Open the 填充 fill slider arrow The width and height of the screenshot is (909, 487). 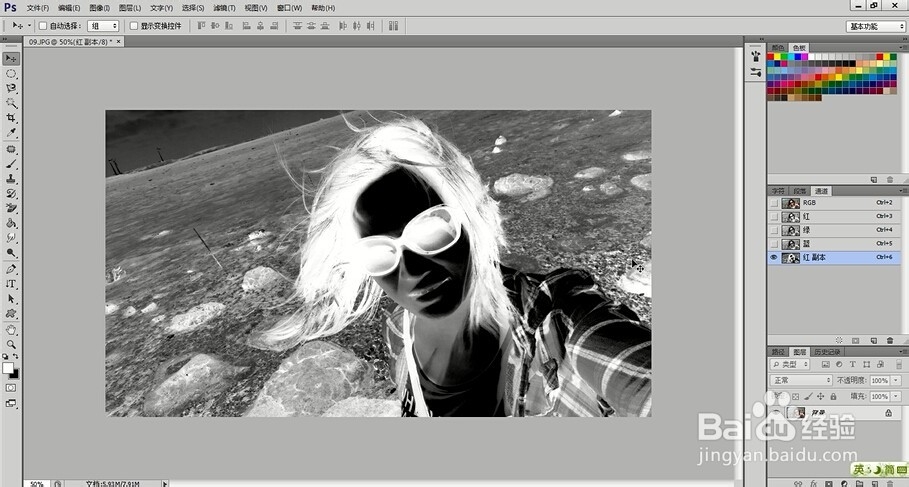pos(896,397)
